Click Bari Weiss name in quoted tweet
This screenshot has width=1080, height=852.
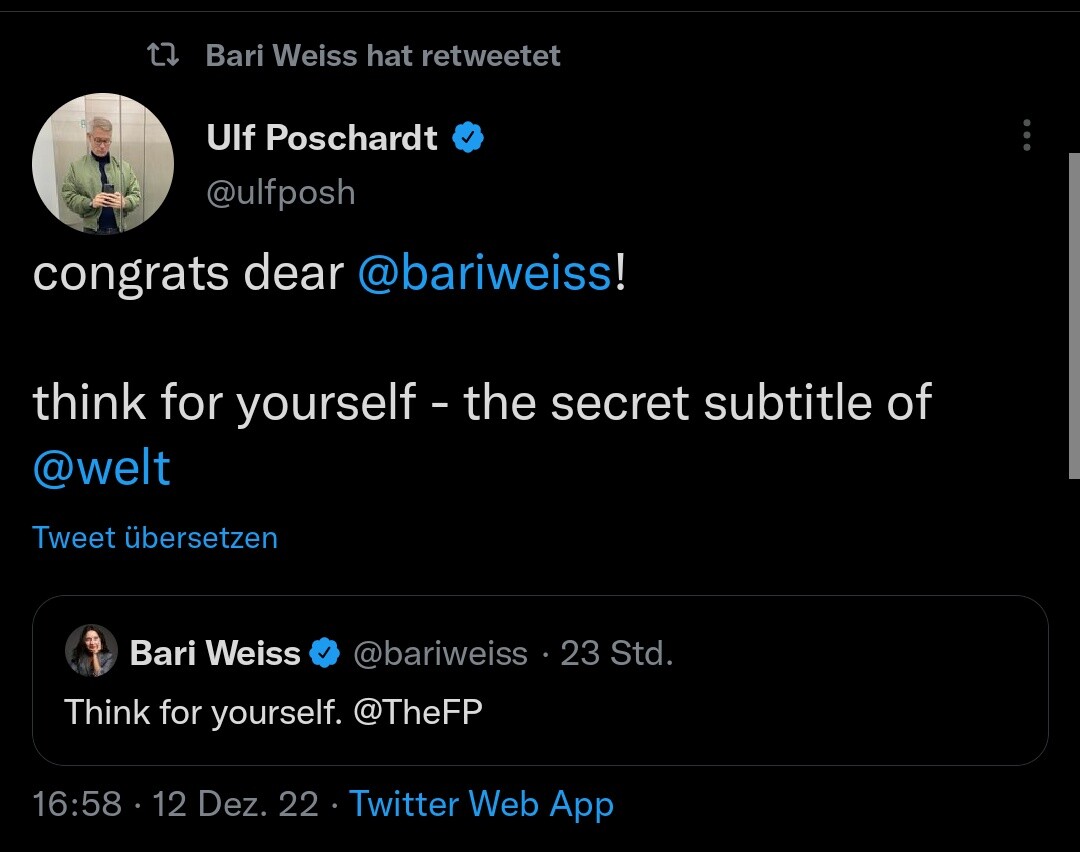pyautogui.click(x=215, y=654)
